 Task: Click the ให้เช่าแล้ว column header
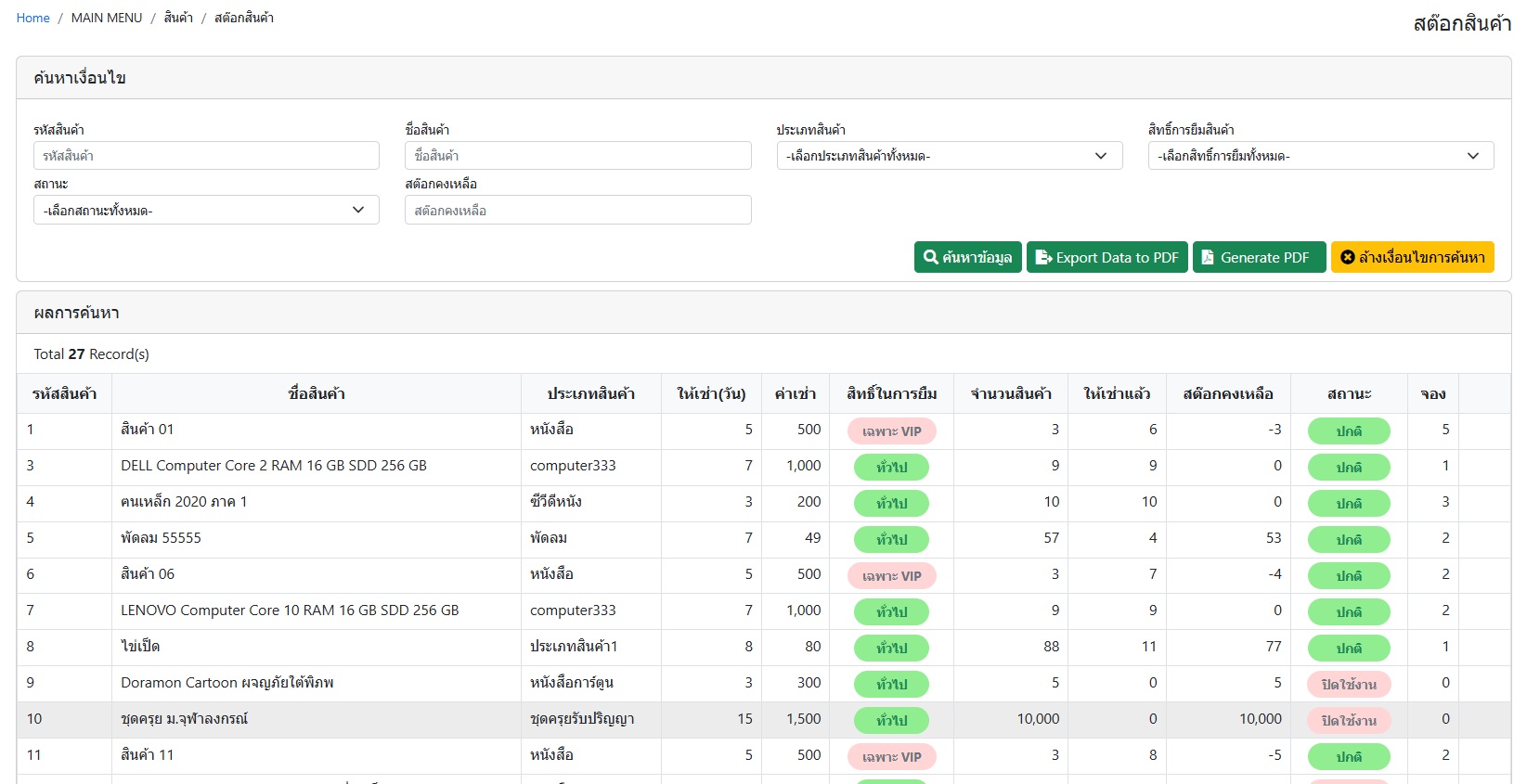[x=1117, y=394]
